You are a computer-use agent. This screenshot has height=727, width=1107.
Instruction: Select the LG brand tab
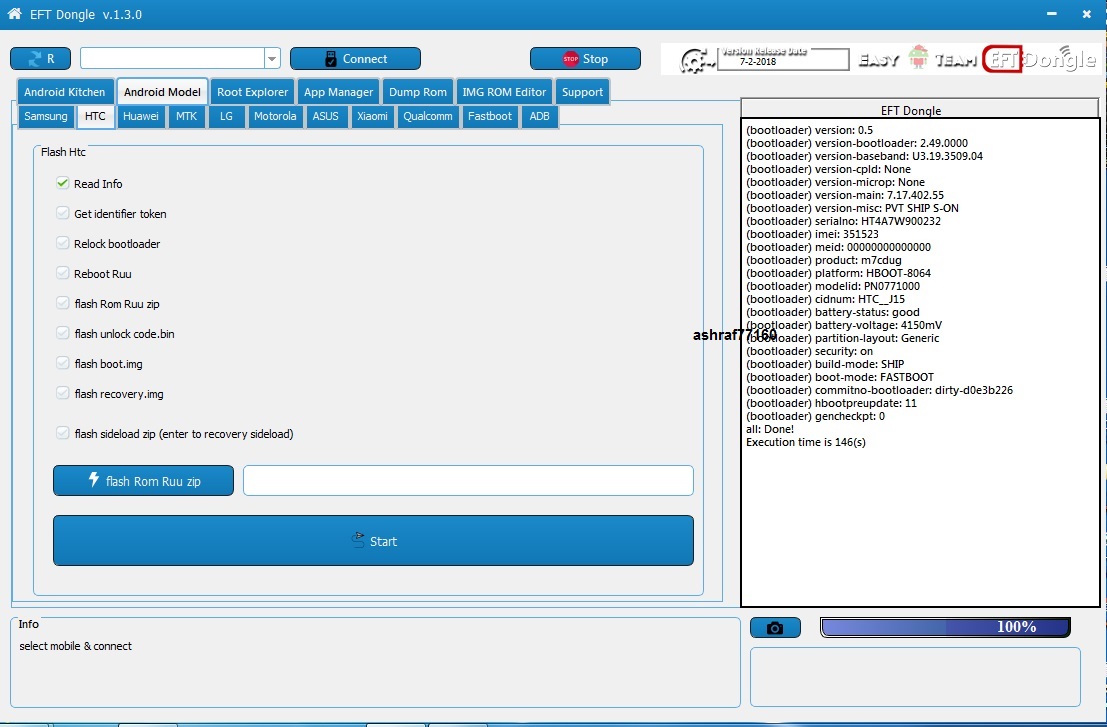(x=227, y=116)
